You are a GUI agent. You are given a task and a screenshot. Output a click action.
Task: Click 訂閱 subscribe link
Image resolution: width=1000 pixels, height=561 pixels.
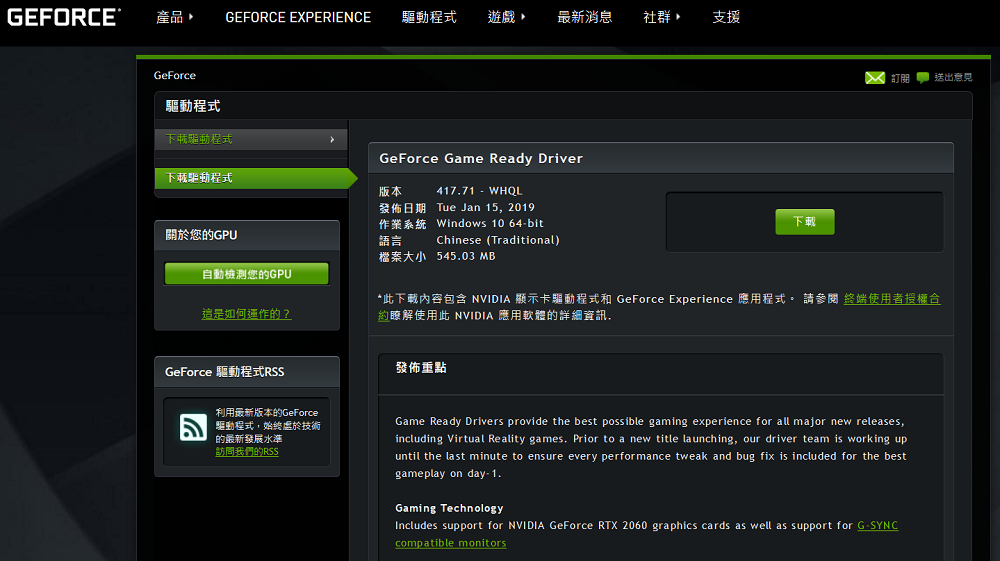coord(900,78)
